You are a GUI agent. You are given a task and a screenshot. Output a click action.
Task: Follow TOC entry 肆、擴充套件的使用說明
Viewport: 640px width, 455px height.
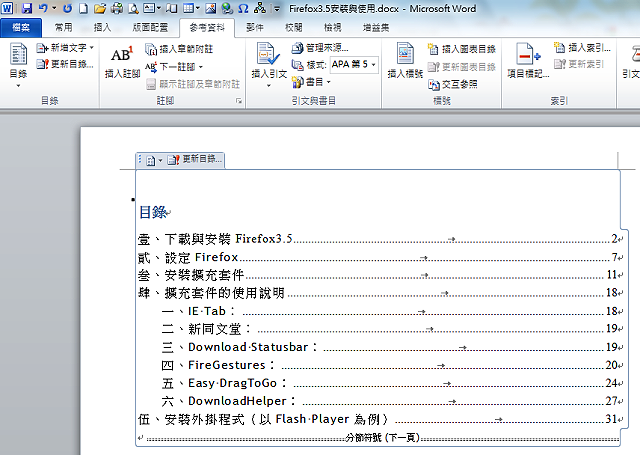[x=378, y=293]
